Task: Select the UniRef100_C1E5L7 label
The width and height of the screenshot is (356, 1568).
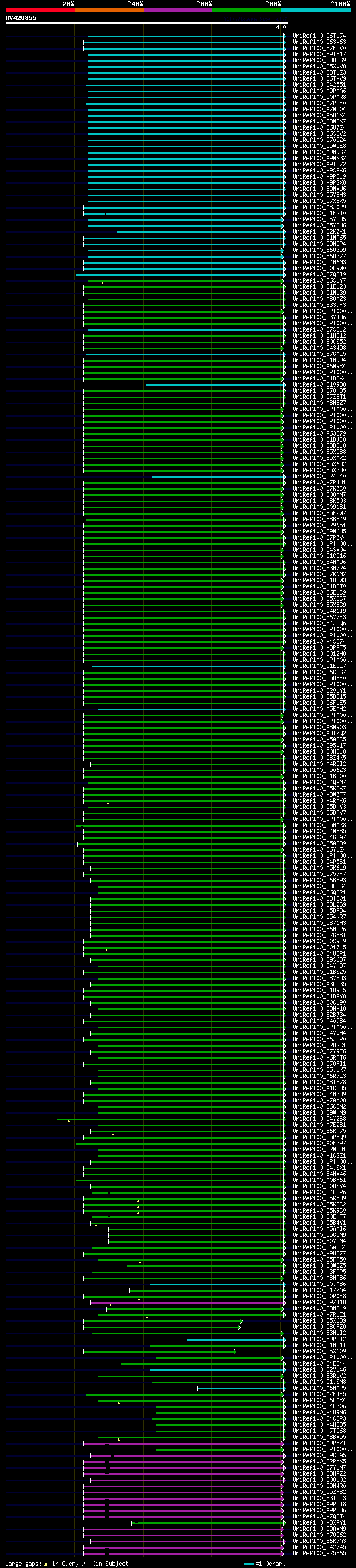Action: [319, 666]
